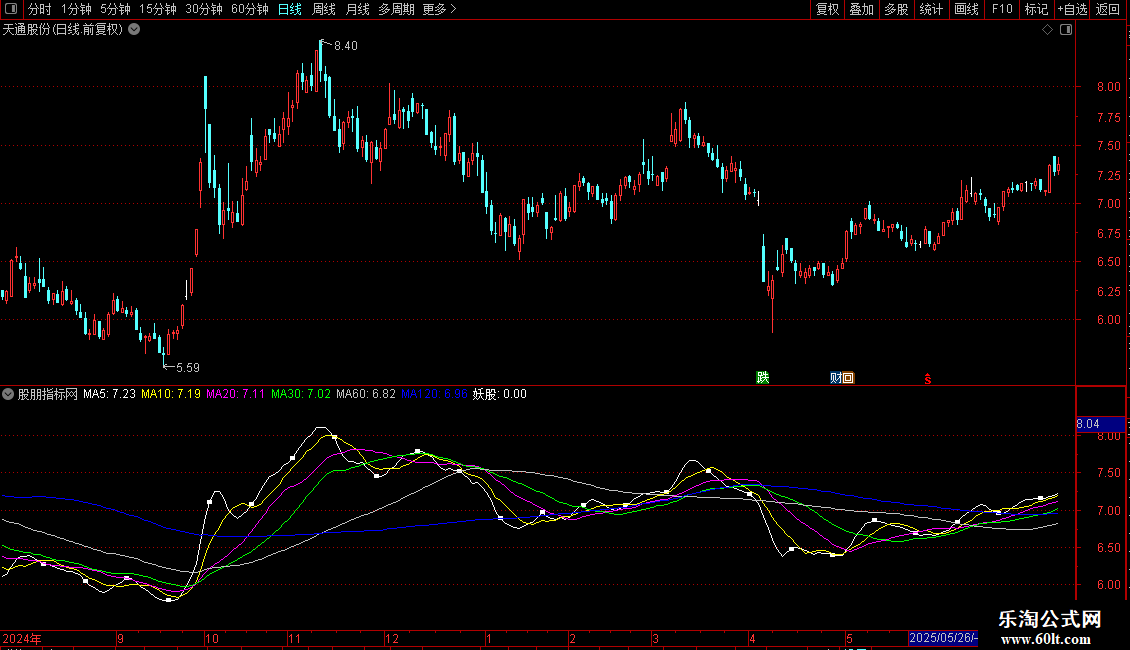This screenshot has width=1130, height=650.
Task: Select the 15分钟 period
Action: 158,9
